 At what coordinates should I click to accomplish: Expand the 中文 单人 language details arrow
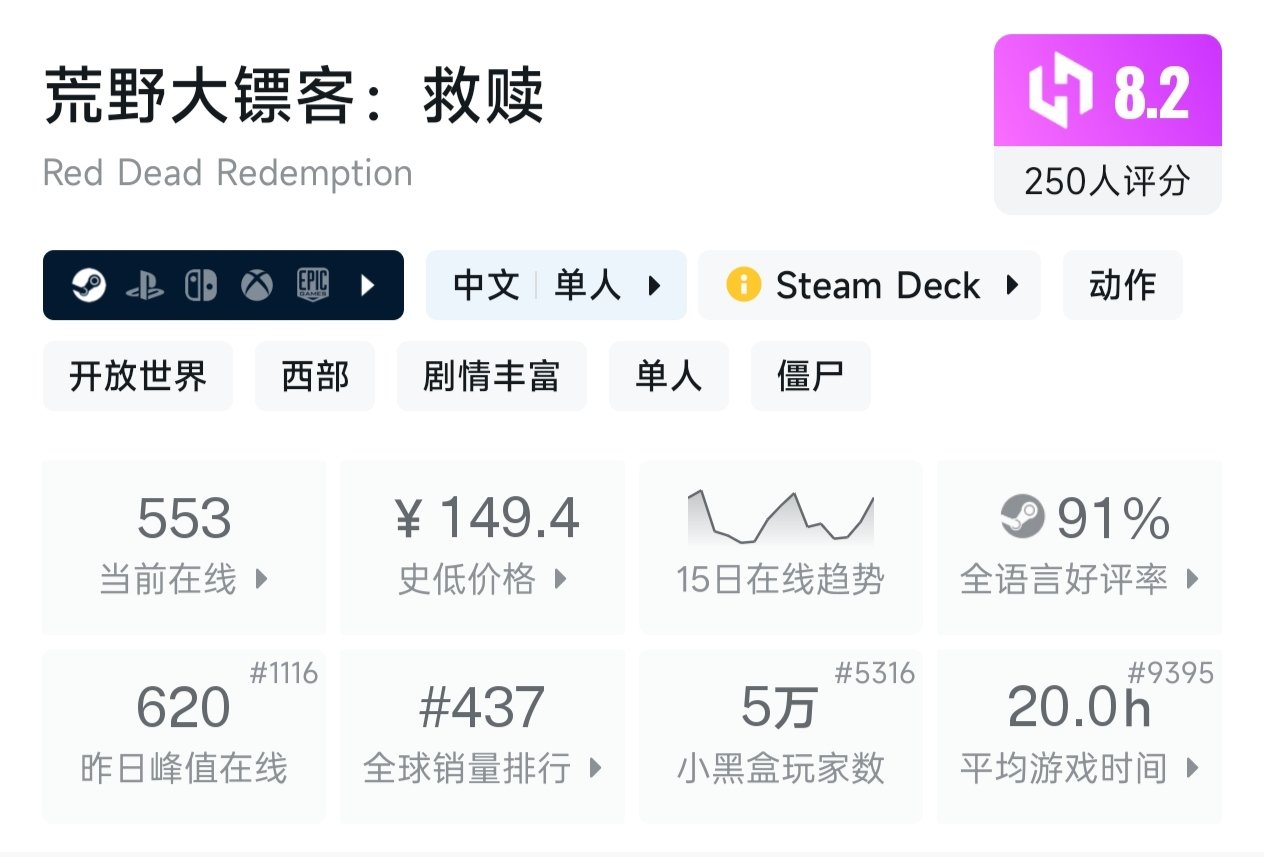[x=655, y=286]
